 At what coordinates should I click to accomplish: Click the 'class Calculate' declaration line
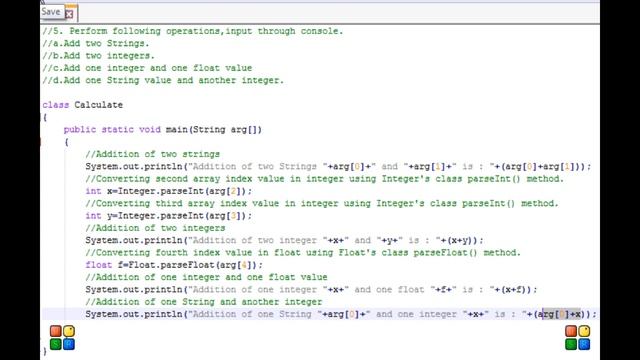(82, 105)
